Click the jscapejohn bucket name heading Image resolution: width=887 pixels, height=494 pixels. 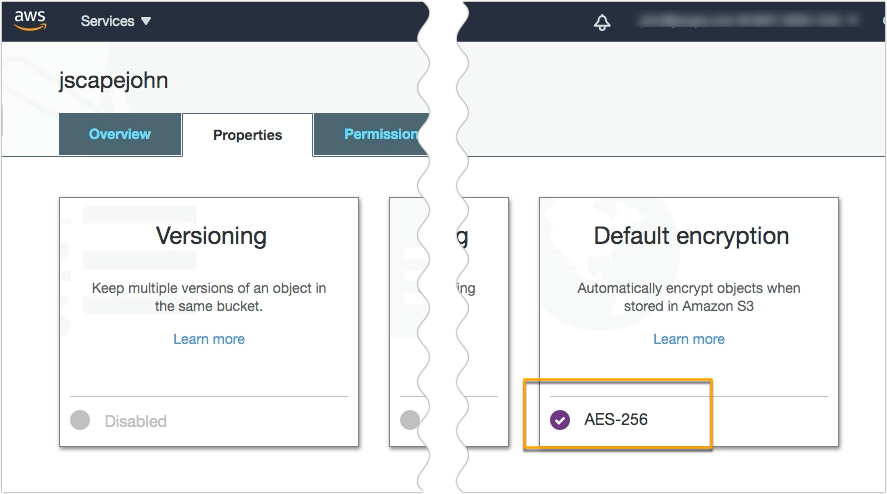[x=114, y=81]
